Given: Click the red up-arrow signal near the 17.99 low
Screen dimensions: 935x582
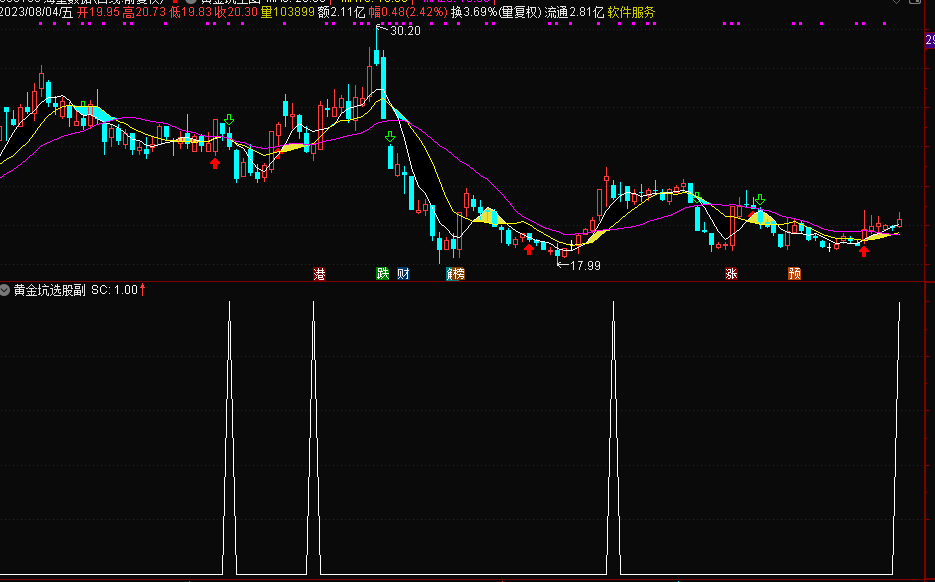Looking at the screenshot, I should pos(528,249).
